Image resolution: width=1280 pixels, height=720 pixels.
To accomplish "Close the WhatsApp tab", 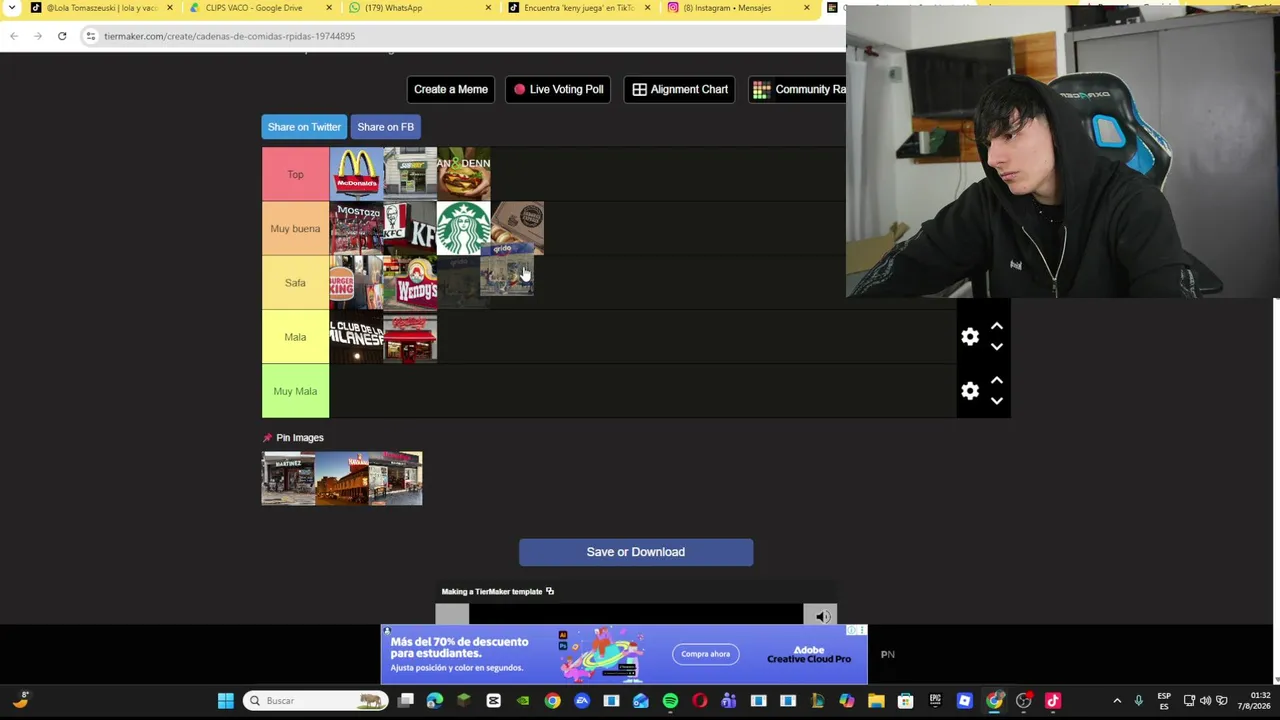I will [488, 8].
